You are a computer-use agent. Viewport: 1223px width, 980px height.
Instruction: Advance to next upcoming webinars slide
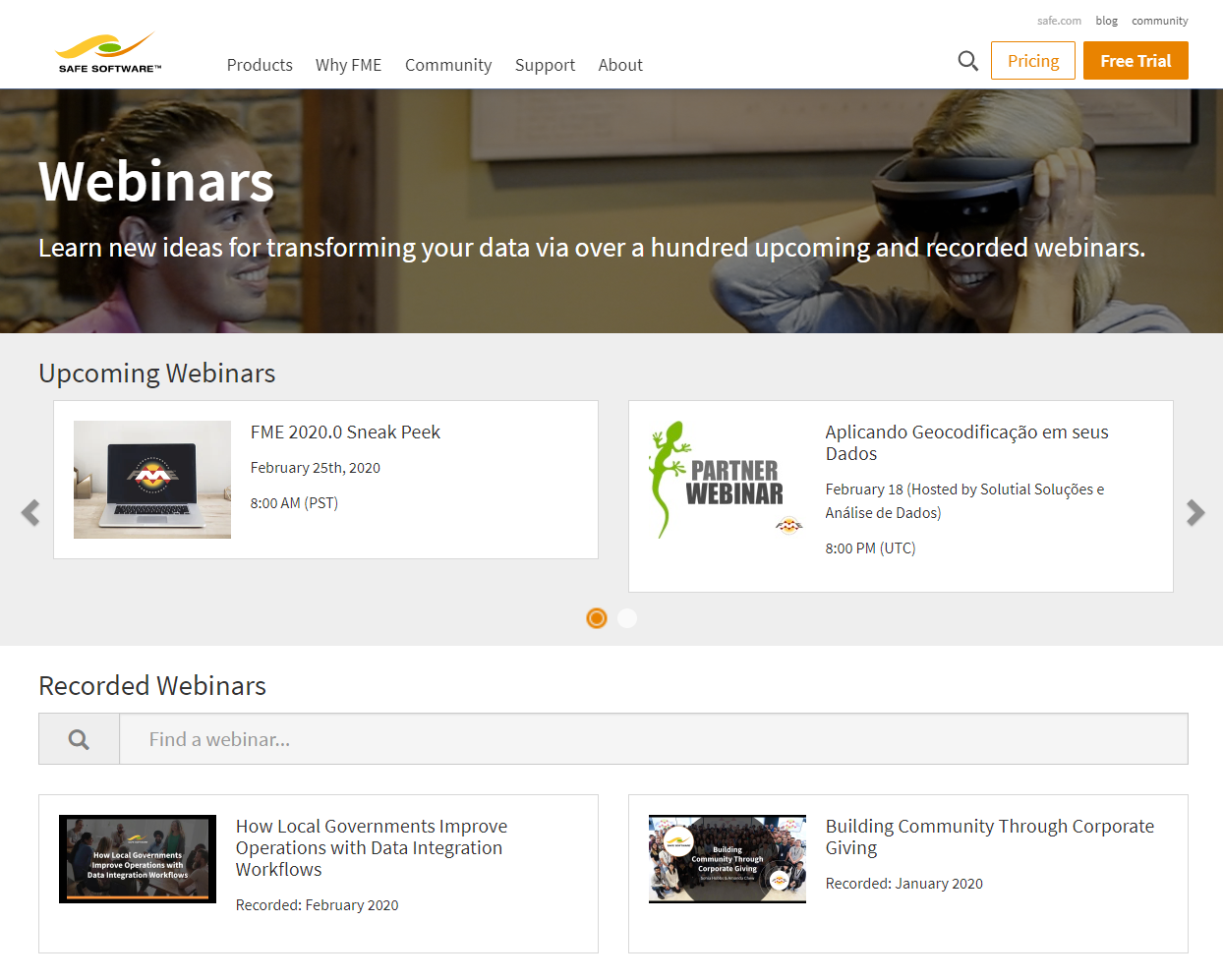tap(1195, 512)
